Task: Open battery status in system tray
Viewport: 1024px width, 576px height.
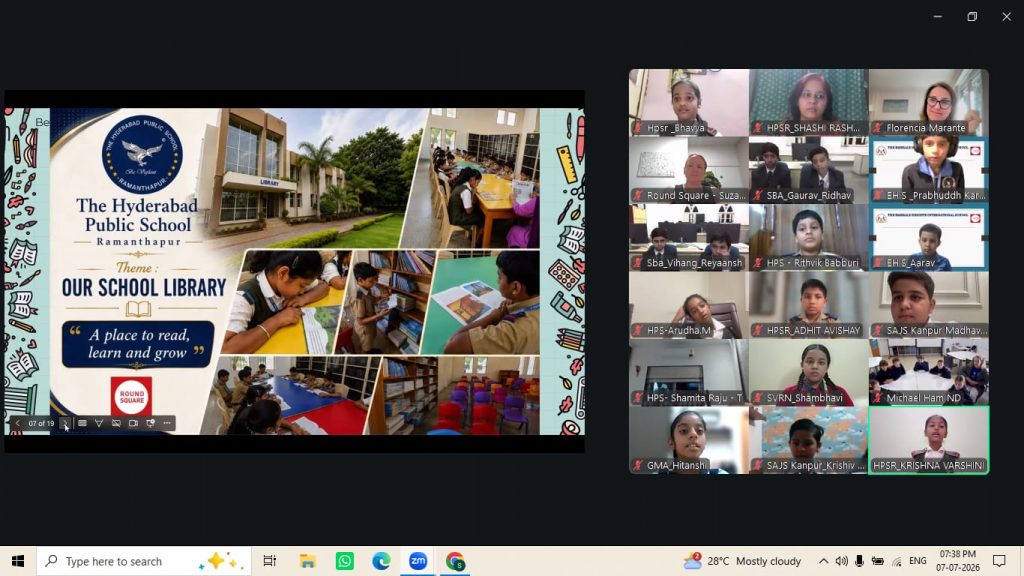Action: tap(878, 561)
